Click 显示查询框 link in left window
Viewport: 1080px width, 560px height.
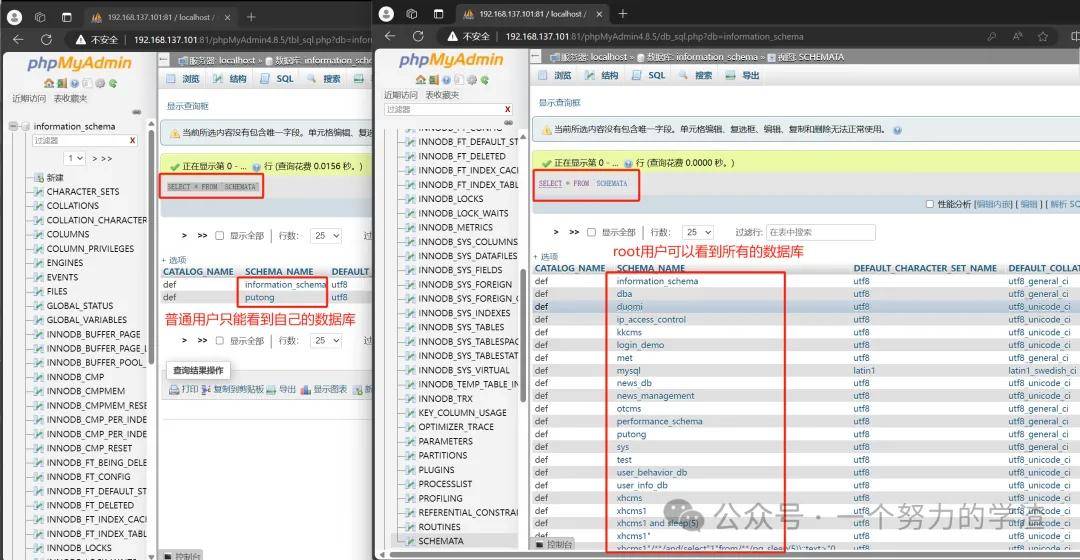pyautogui.click(x=187, y=106)
